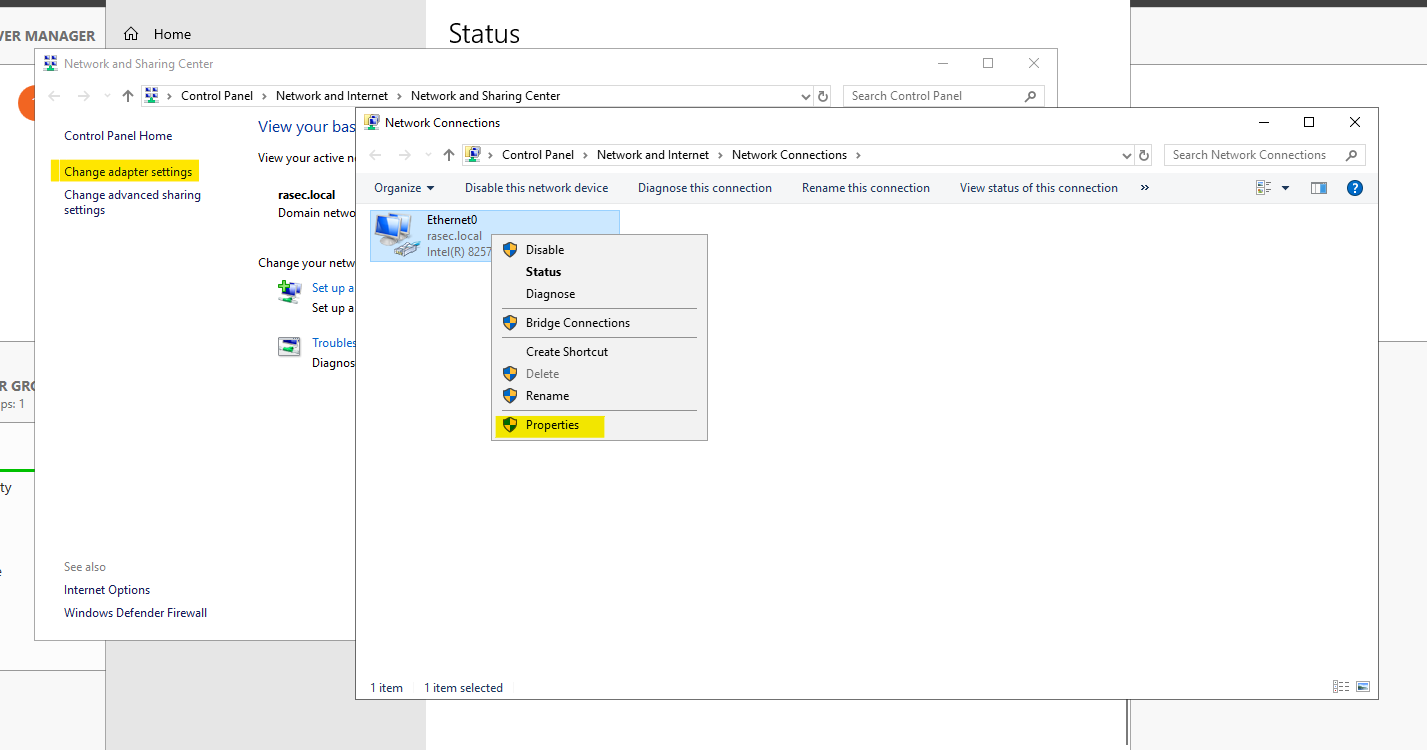Click Network Connections breadcrumb segment
Image resolution: width=1427 pixels, height=750 pixels.
point(789,155)
